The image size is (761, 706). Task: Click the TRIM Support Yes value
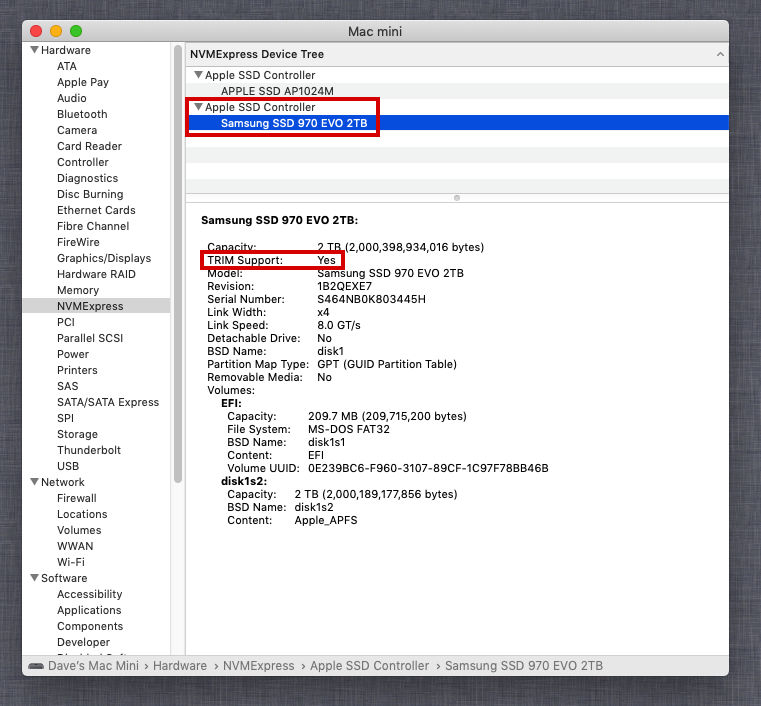326,261
